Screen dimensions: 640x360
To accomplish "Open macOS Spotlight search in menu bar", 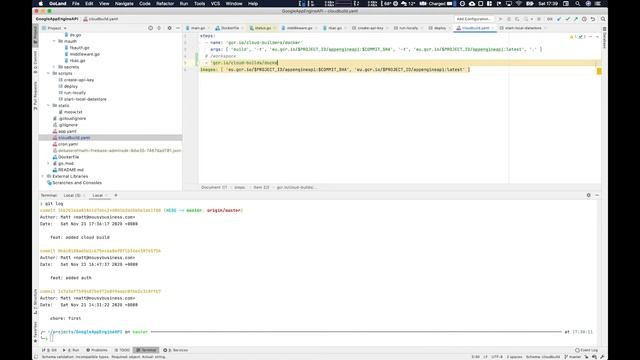I will click(x=578, y=3).
